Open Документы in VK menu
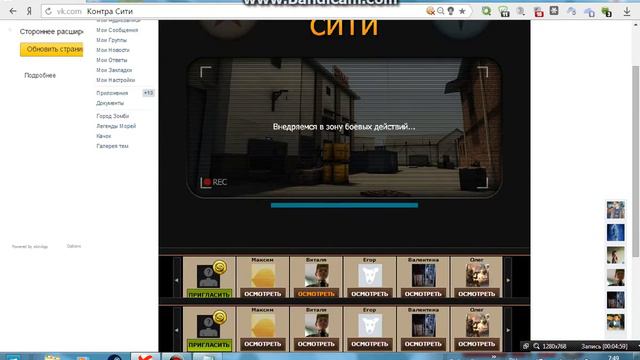Viewport: 640px width, 360px height. pos(110,103)
